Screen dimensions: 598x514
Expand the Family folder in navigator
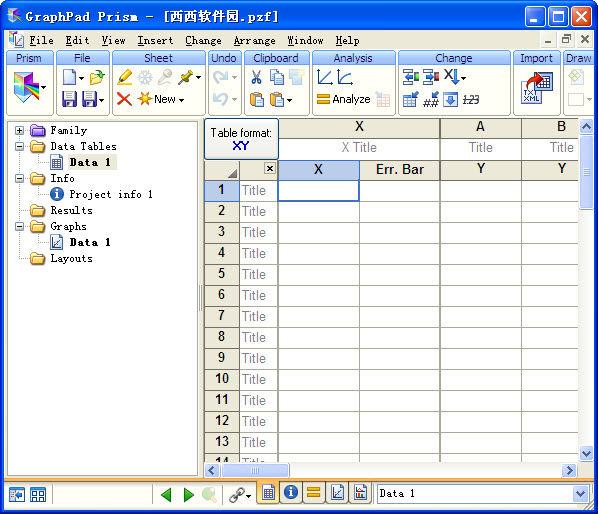(19, 130)
